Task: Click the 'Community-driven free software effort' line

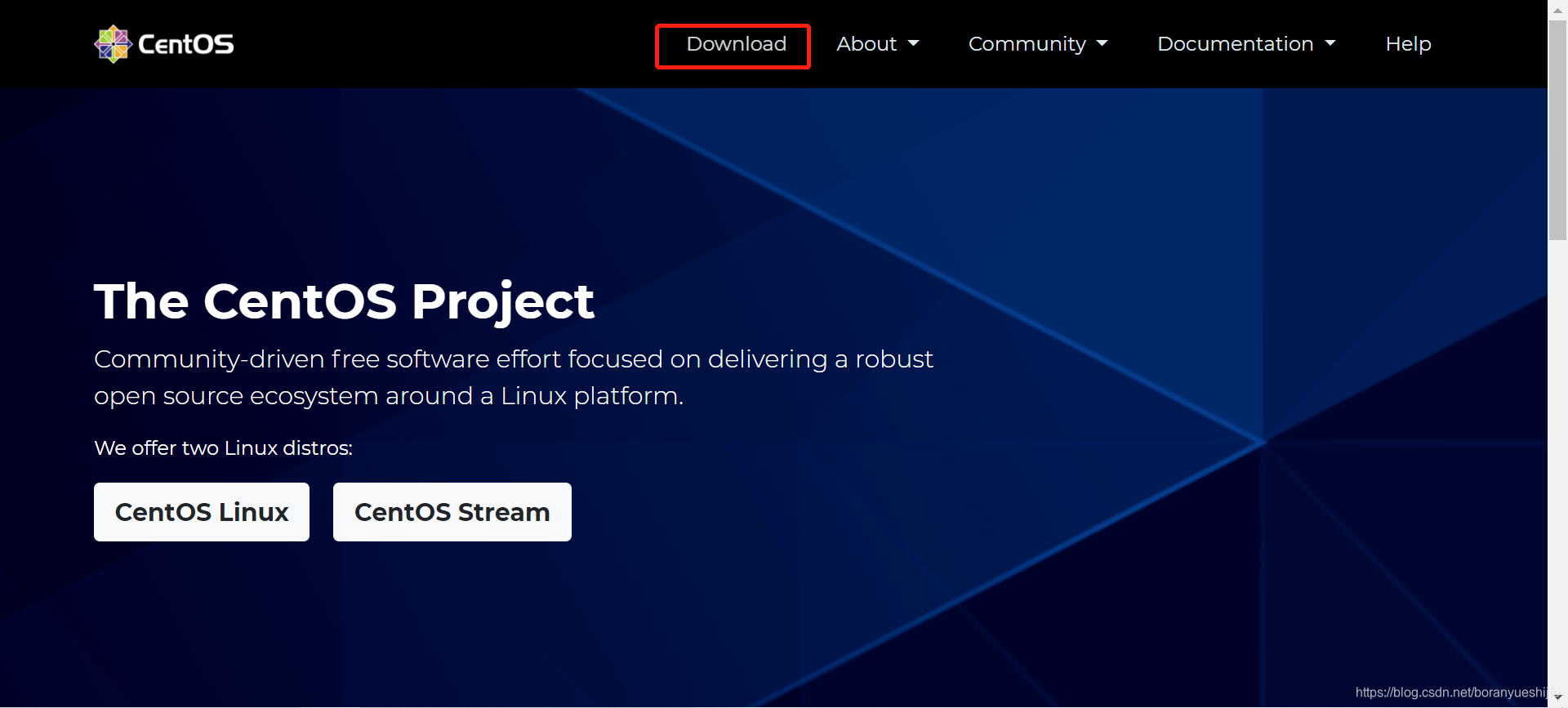Action: click(513, 359)
